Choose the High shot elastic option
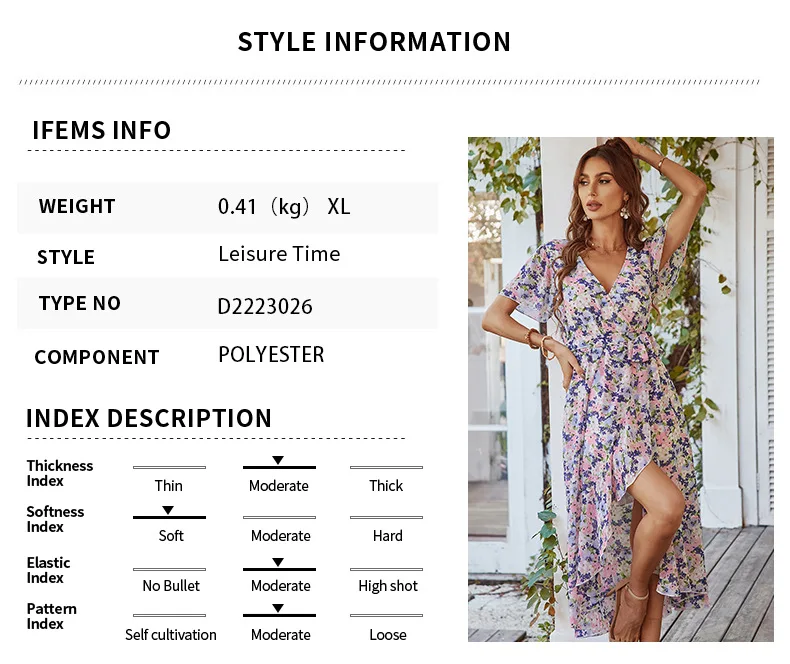This screenshot has height=664, width=790. (x=388, y=586)
